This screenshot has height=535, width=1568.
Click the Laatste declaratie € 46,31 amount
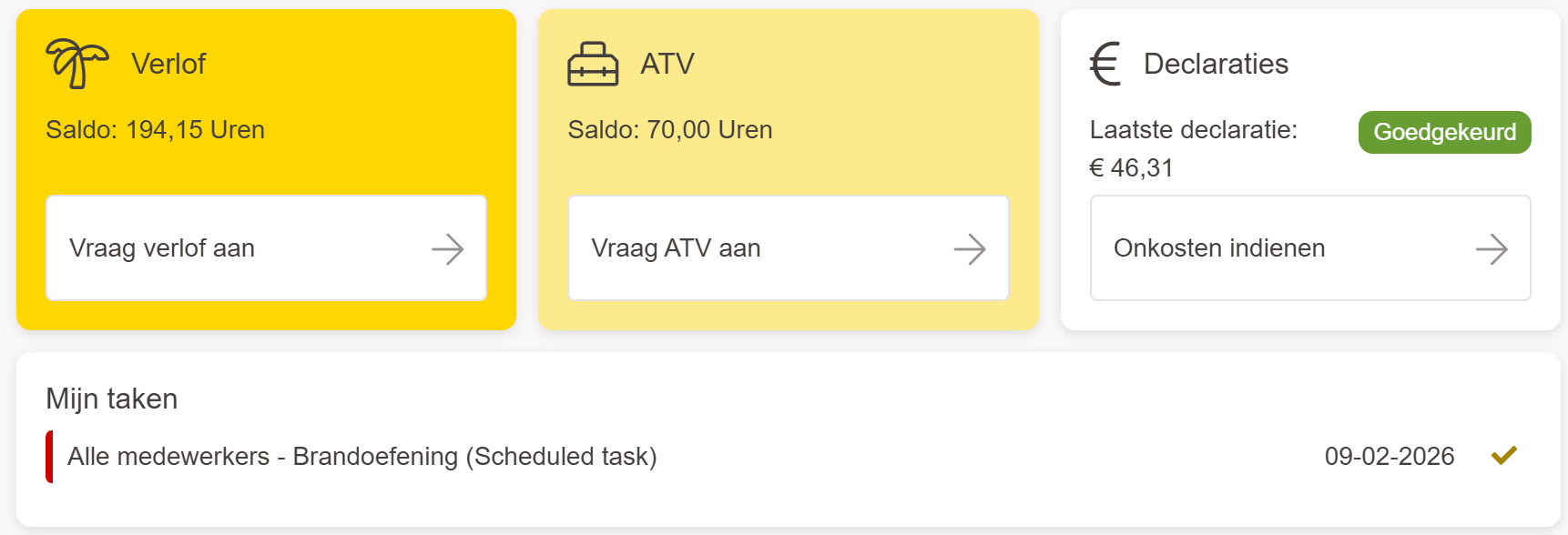coord(1131,168)
